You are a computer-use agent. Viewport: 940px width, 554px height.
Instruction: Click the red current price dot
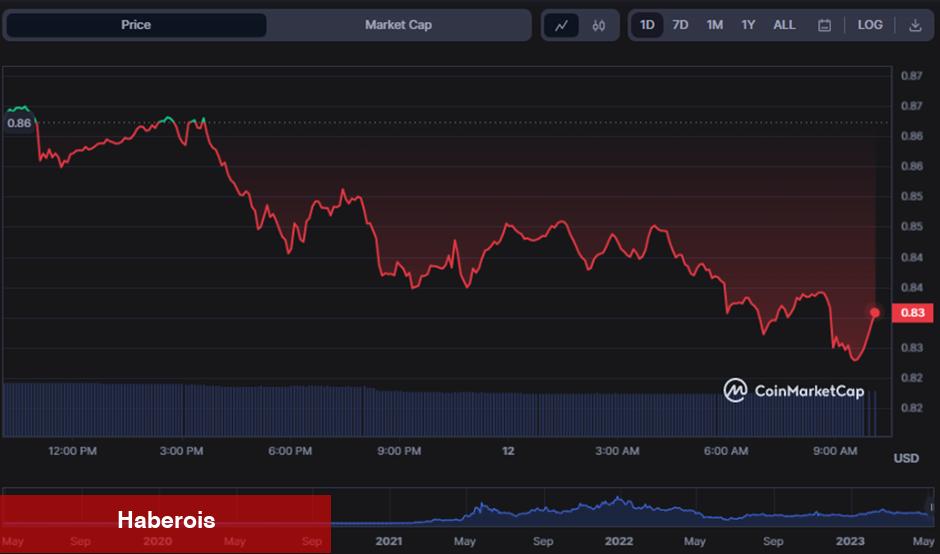875,312
